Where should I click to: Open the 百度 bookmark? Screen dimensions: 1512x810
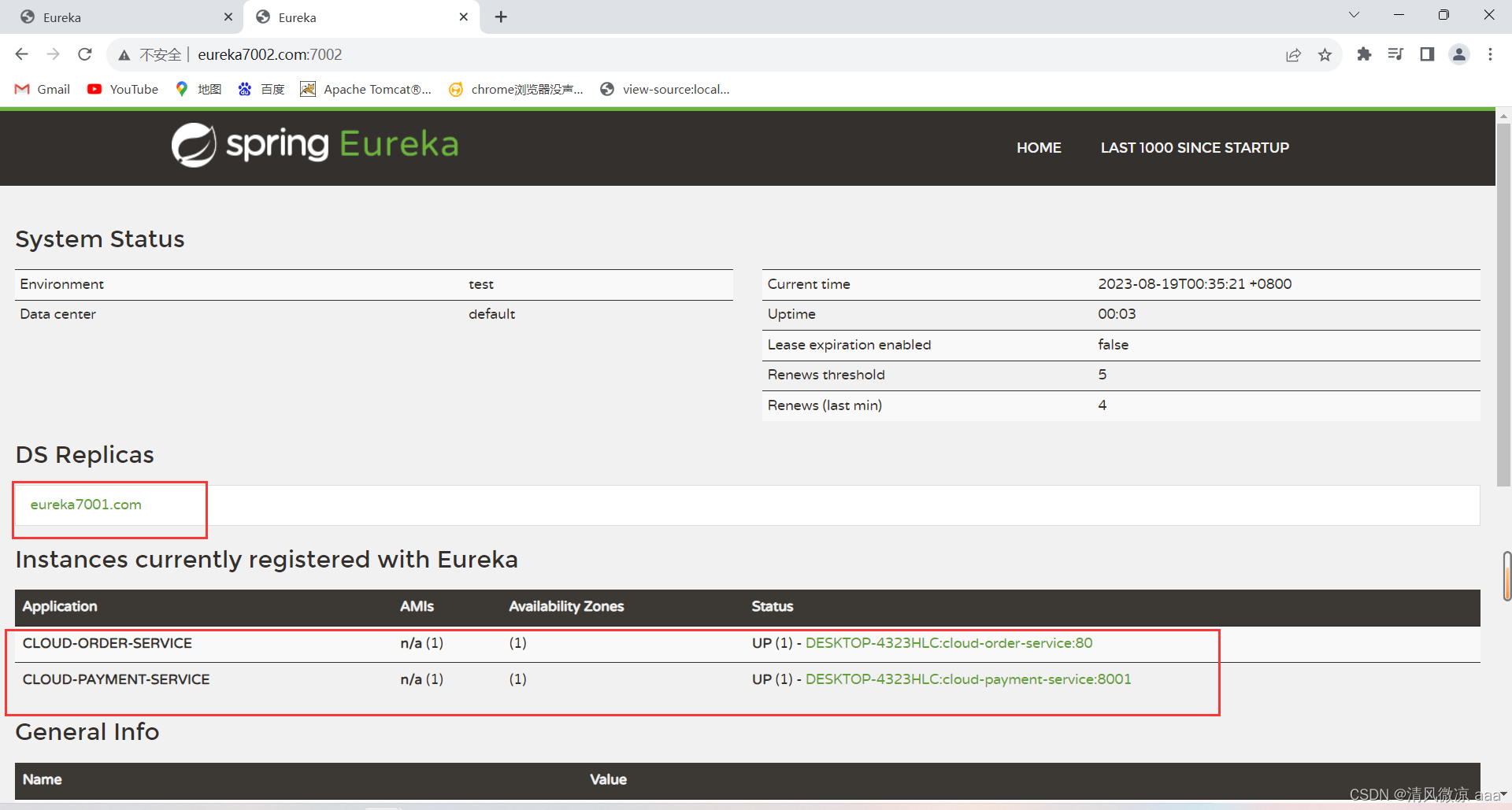click(261, 89)
